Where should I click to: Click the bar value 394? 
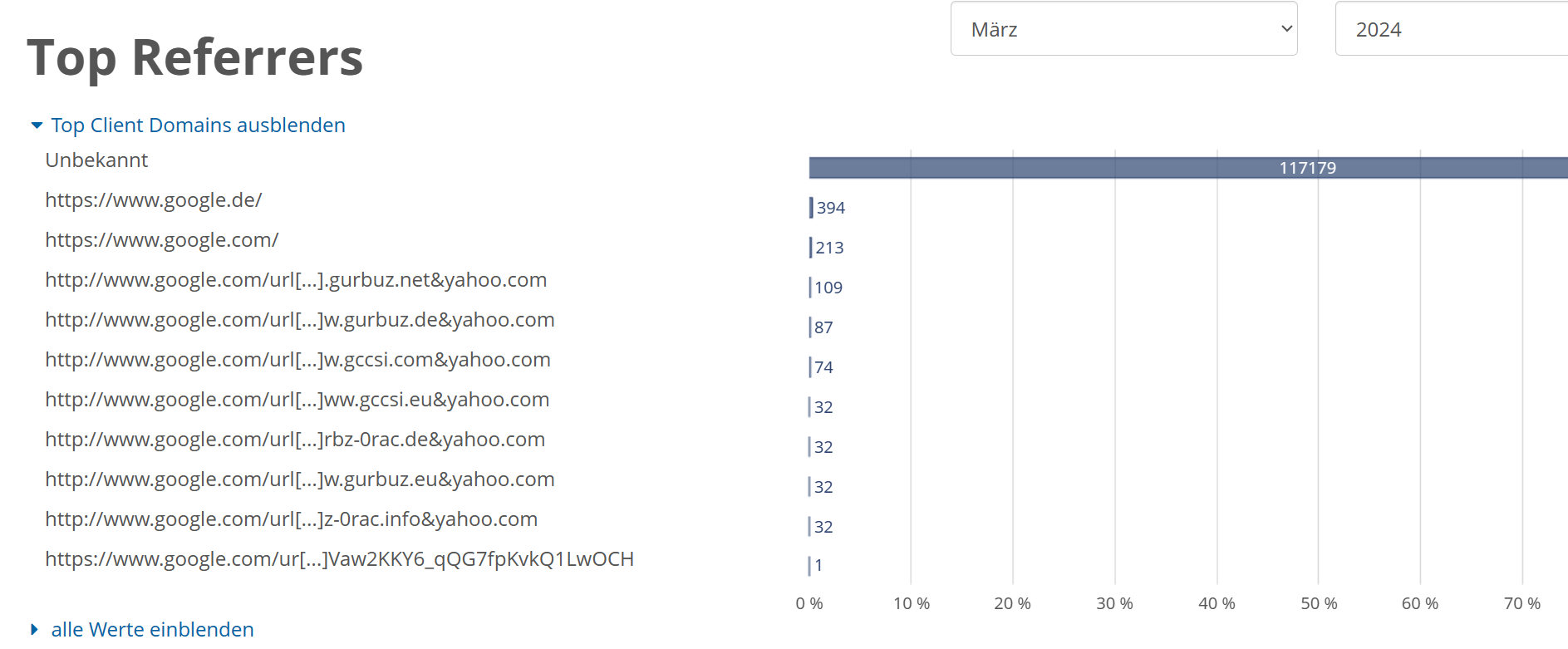click(830, 208)
